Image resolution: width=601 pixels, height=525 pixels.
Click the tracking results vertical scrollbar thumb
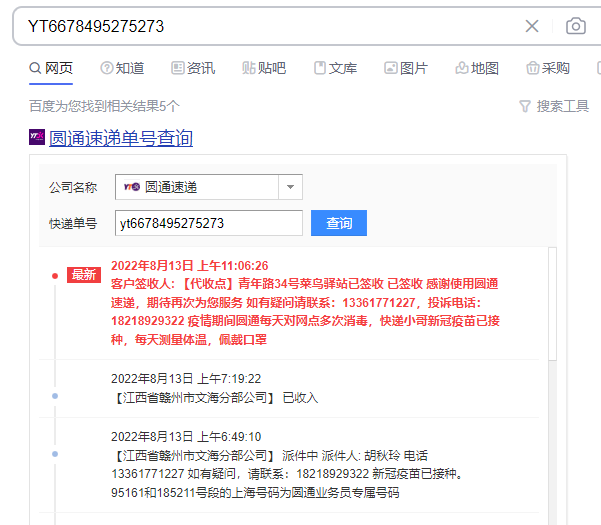[552, 304]
